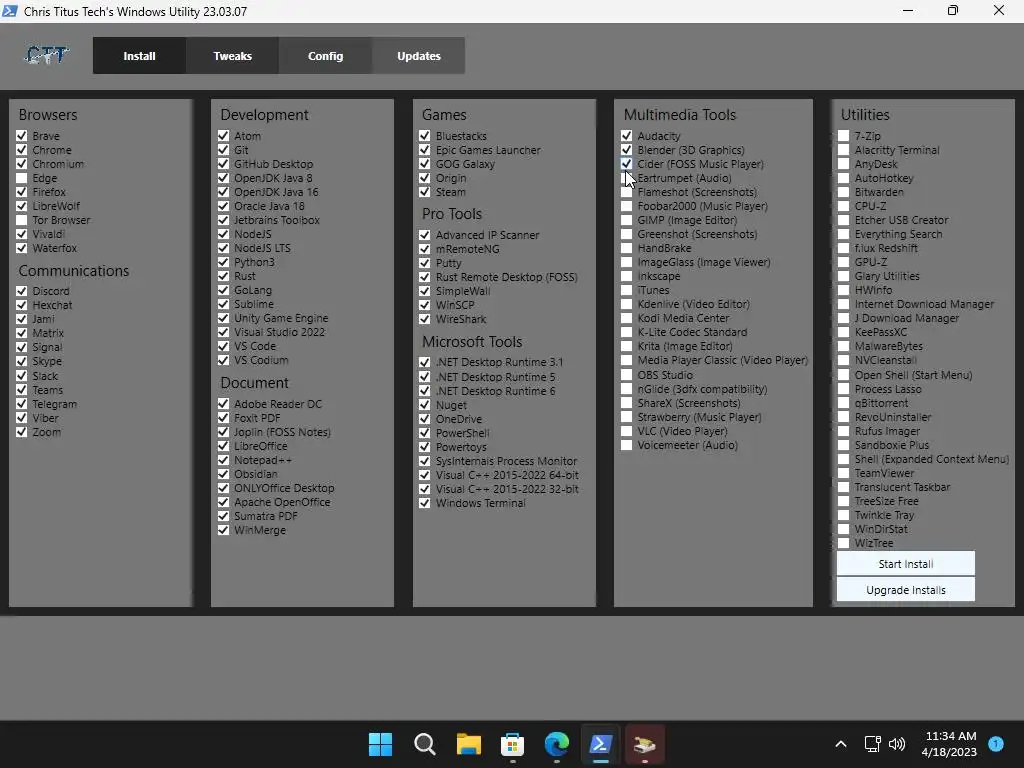Open taskbar Search magnifier icon
This screenshot has width=1024, height=768.
(x=424, y=744)
